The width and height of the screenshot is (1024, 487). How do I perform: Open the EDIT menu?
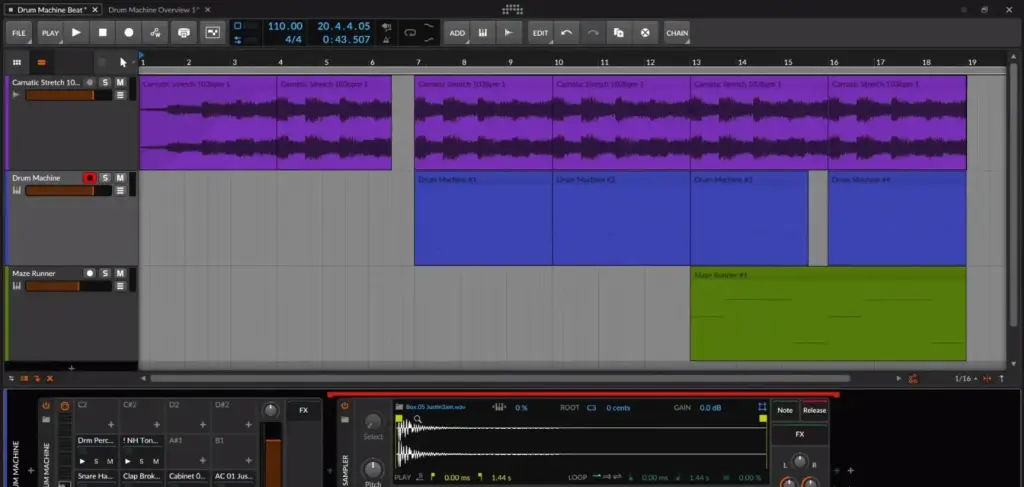click(541, 33)
